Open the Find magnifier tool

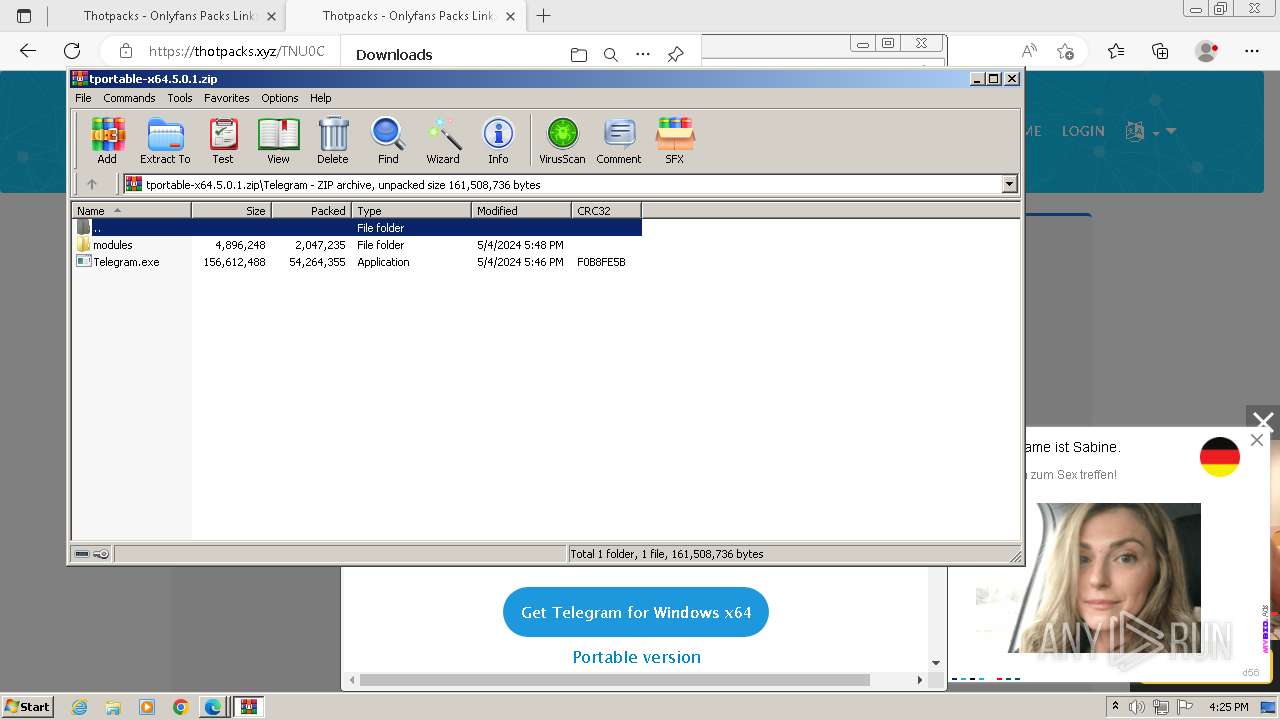point(388,140)
